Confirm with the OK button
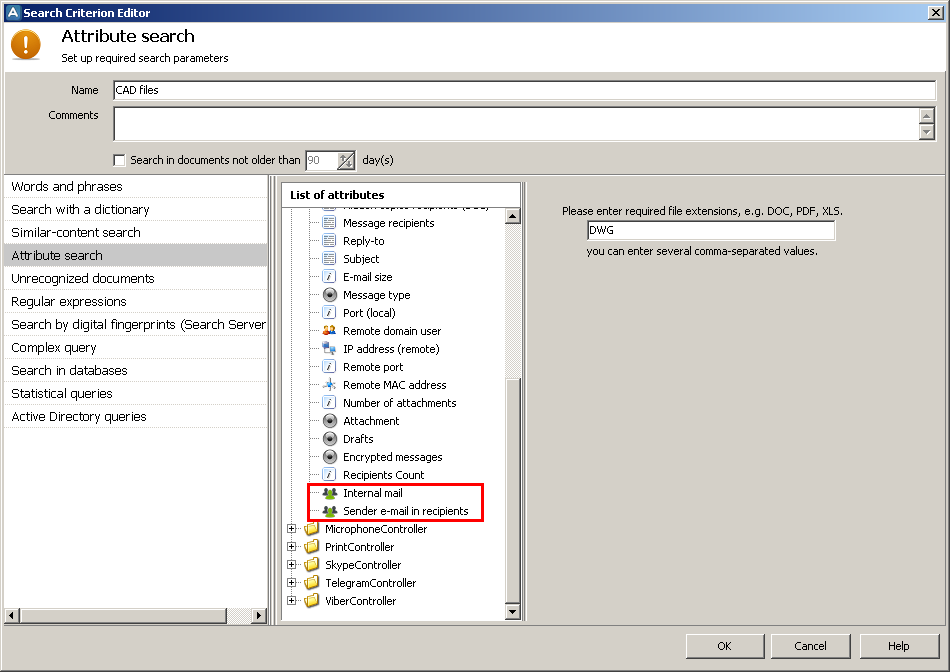The image size is (950, 672). pyautogui.click(x=725, y=646)
